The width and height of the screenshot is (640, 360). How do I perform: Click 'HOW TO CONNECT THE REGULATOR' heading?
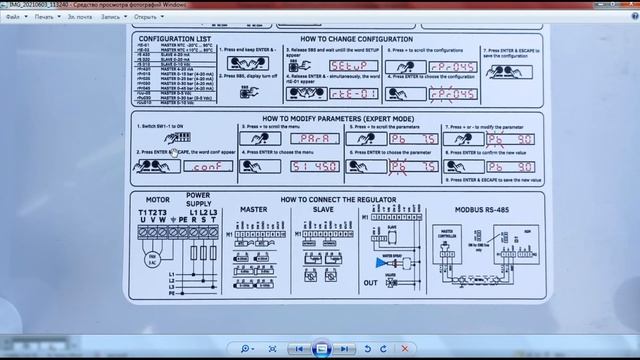[338, 200]
